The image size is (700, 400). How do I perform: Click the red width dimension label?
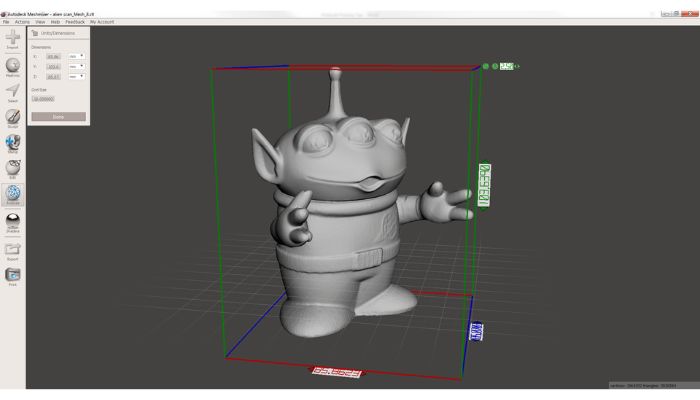click(337, 372)
